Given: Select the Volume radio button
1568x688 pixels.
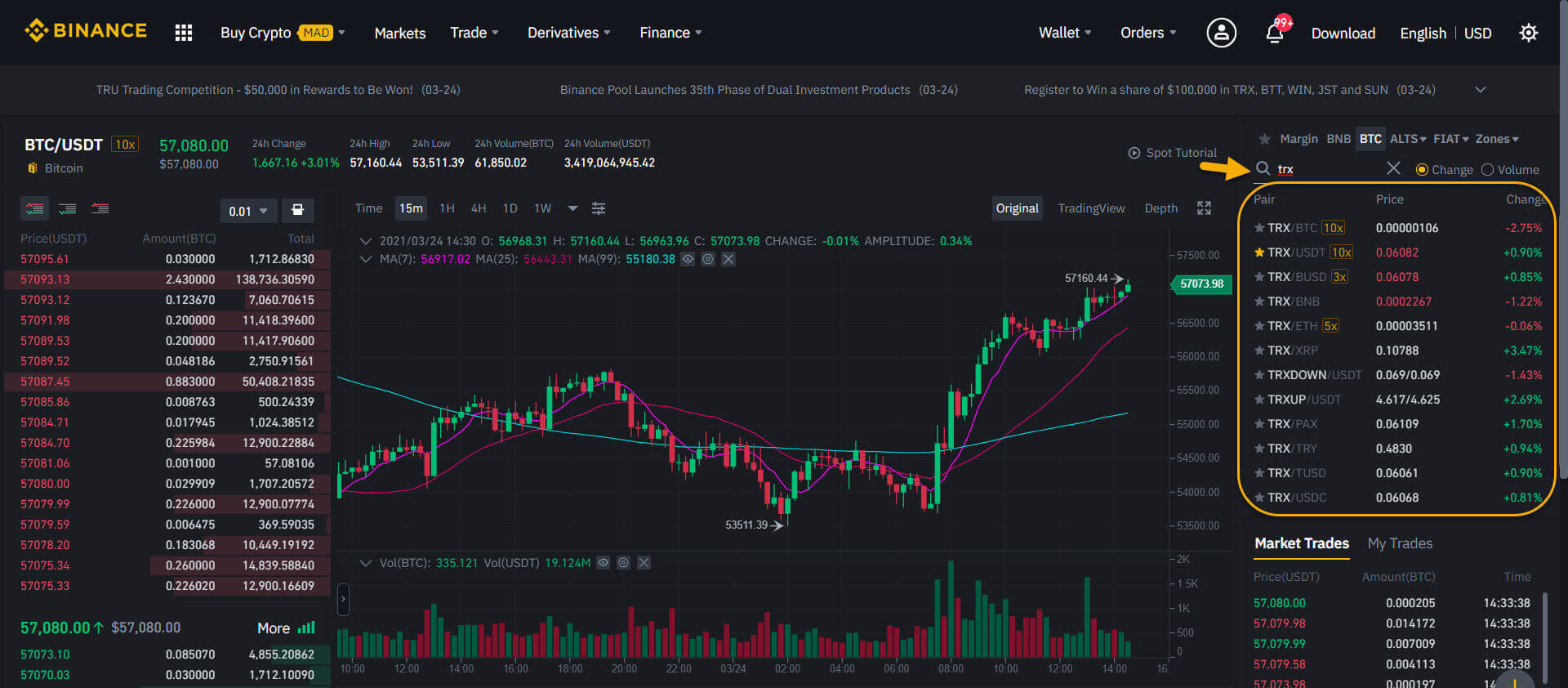Looking at the screenshot, I should click(x=1487, y=170).
